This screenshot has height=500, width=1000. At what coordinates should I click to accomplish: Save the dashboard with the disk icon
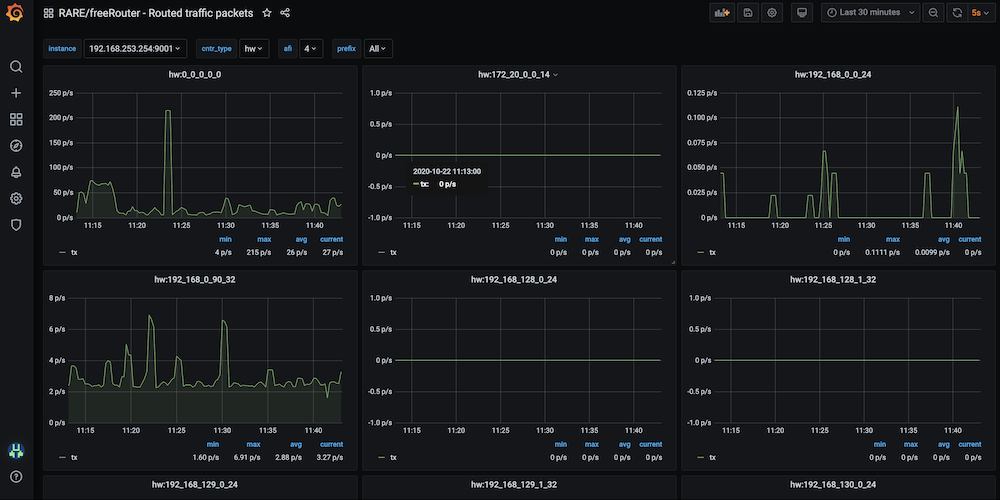(747, 13)
